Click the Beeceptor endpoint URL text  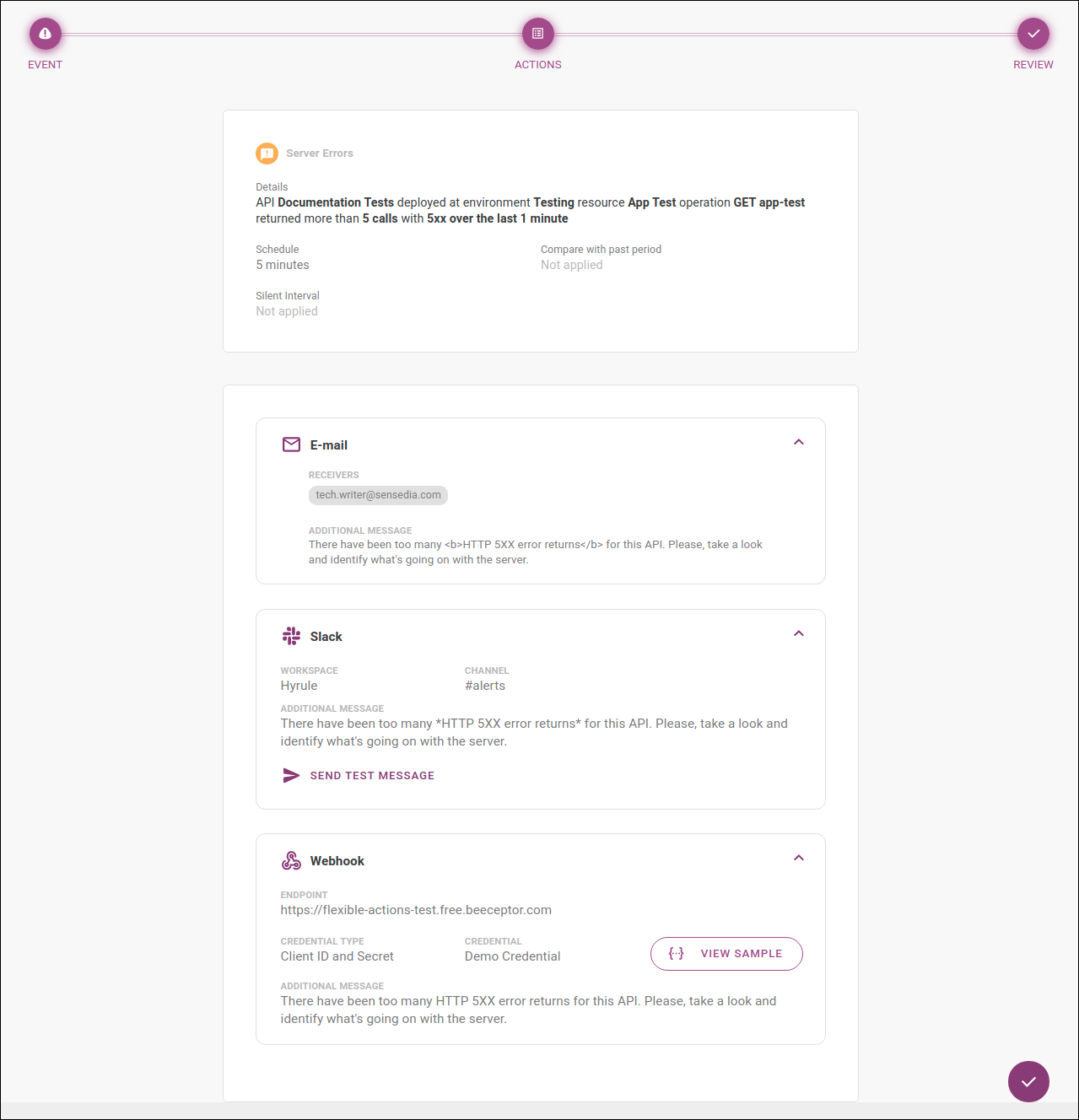pyautogui.click(x=416, y=910)
